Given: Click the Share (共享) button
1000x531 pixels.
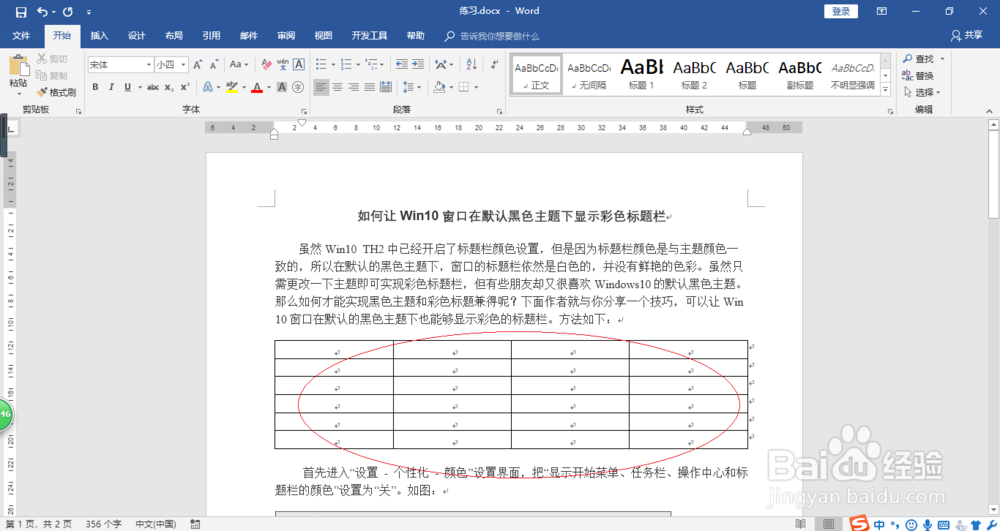Looking at the screenshot, I should pyautogui.click(x=967, y=36).
